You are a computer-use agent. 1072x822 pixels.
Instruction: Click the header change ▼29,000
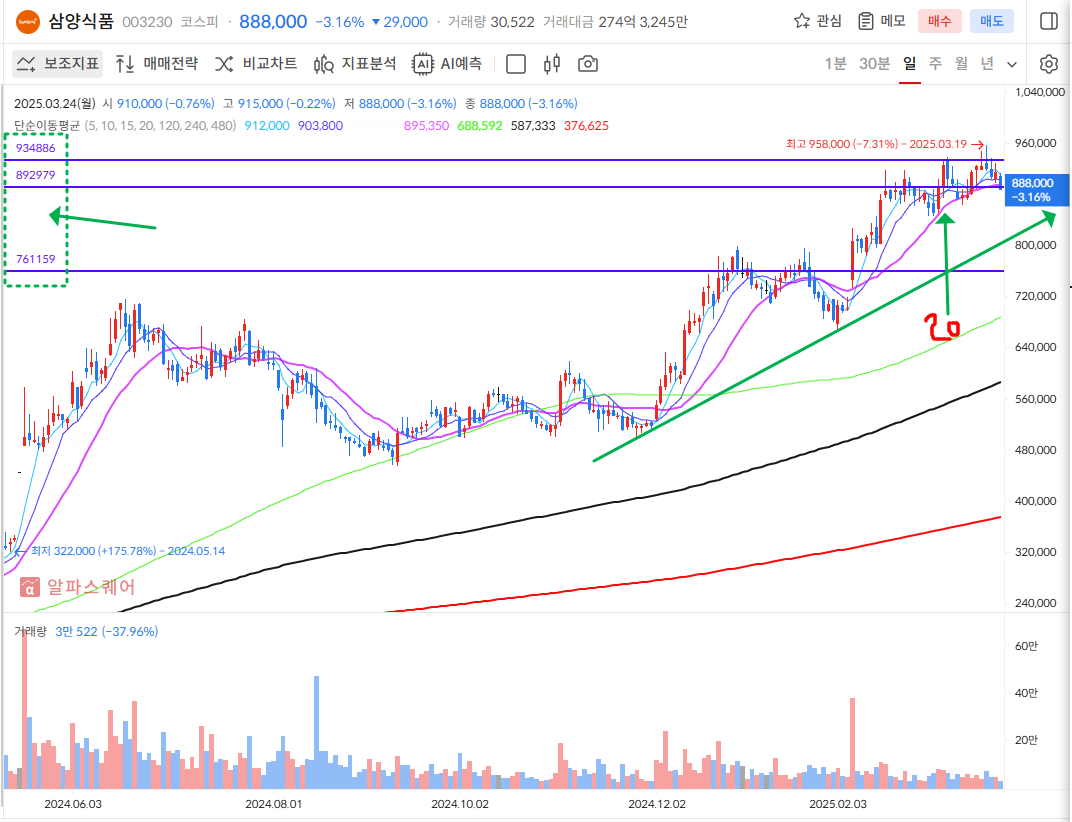399,22
